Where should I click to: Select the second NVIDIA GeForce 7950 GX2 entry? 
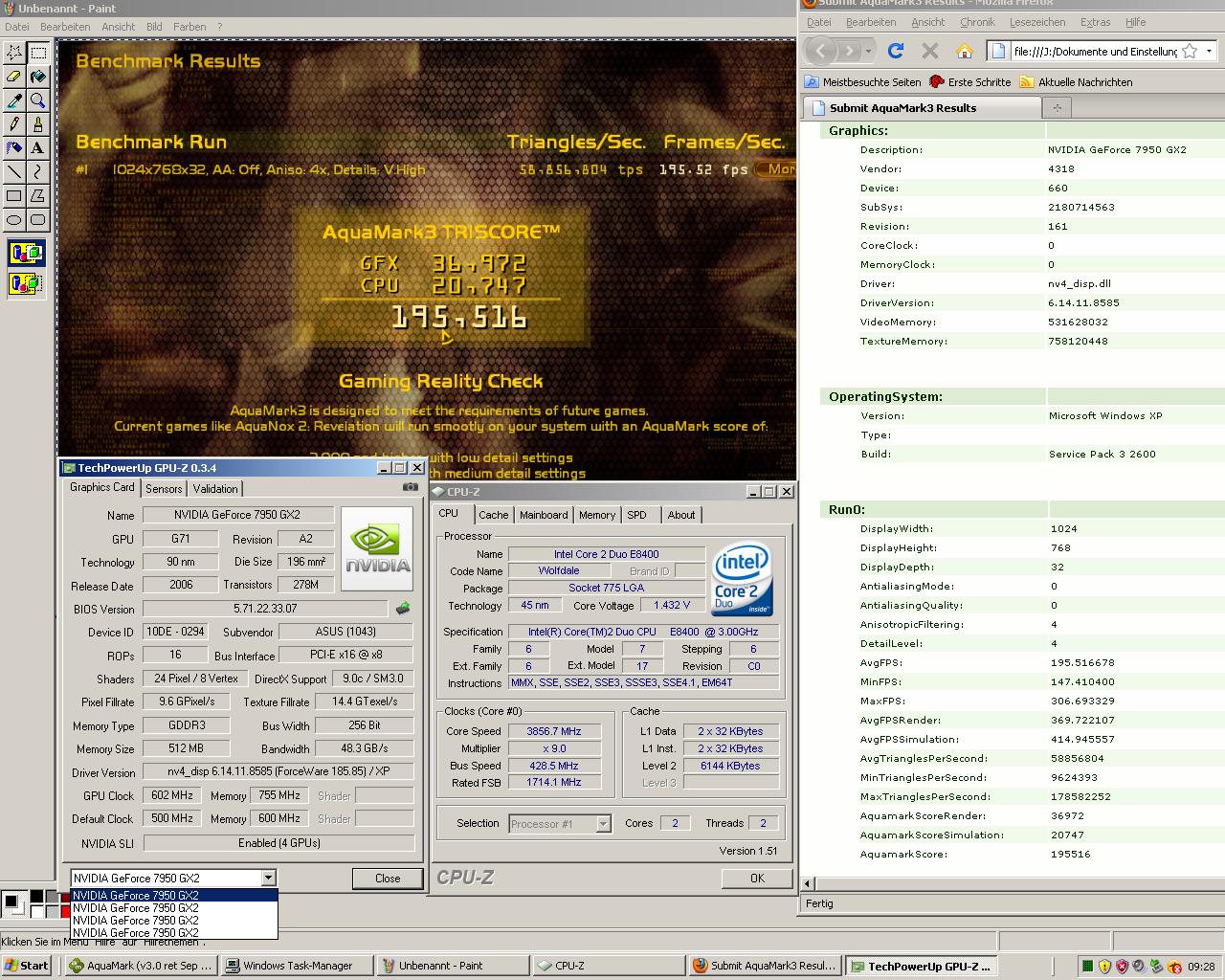coord(174,908)
